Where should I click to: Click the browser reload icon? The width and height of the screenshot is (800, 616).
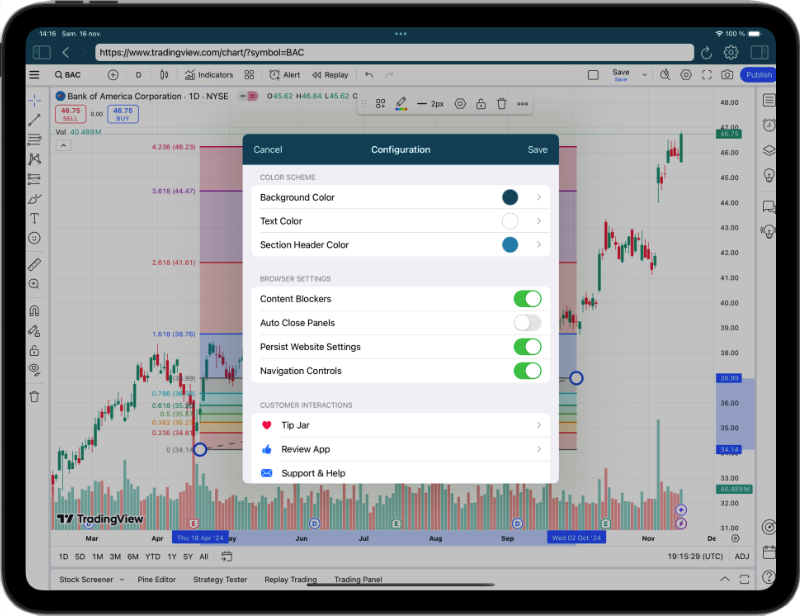(707, 52)
